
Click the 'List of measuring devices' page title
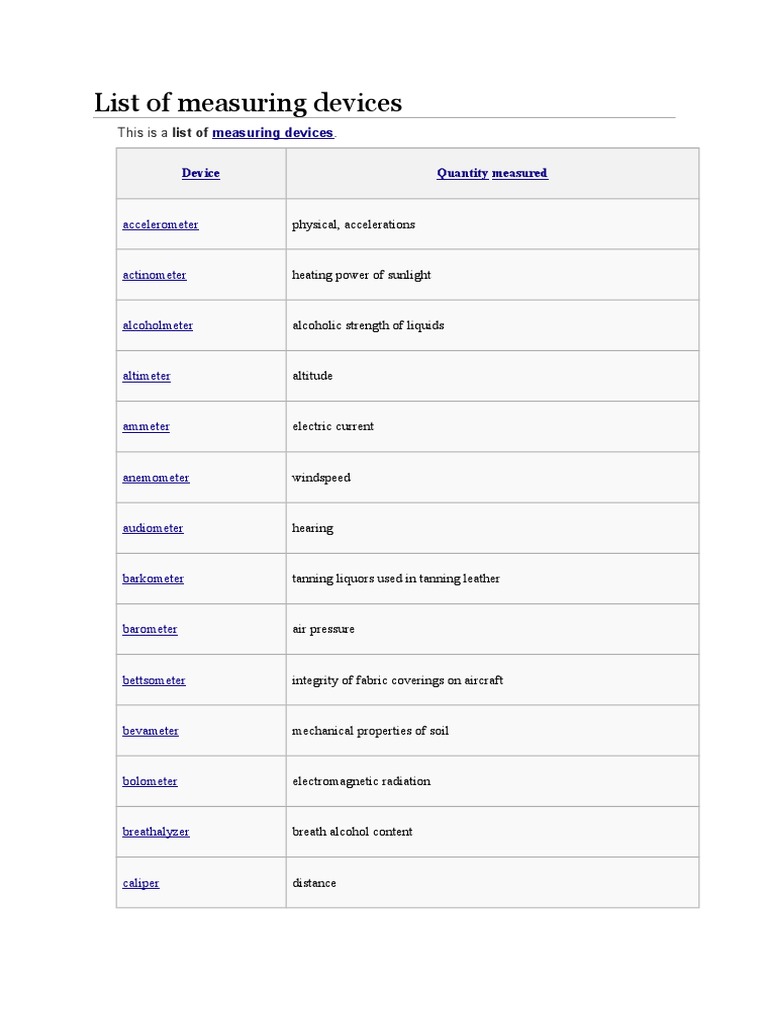click(248, 103)
